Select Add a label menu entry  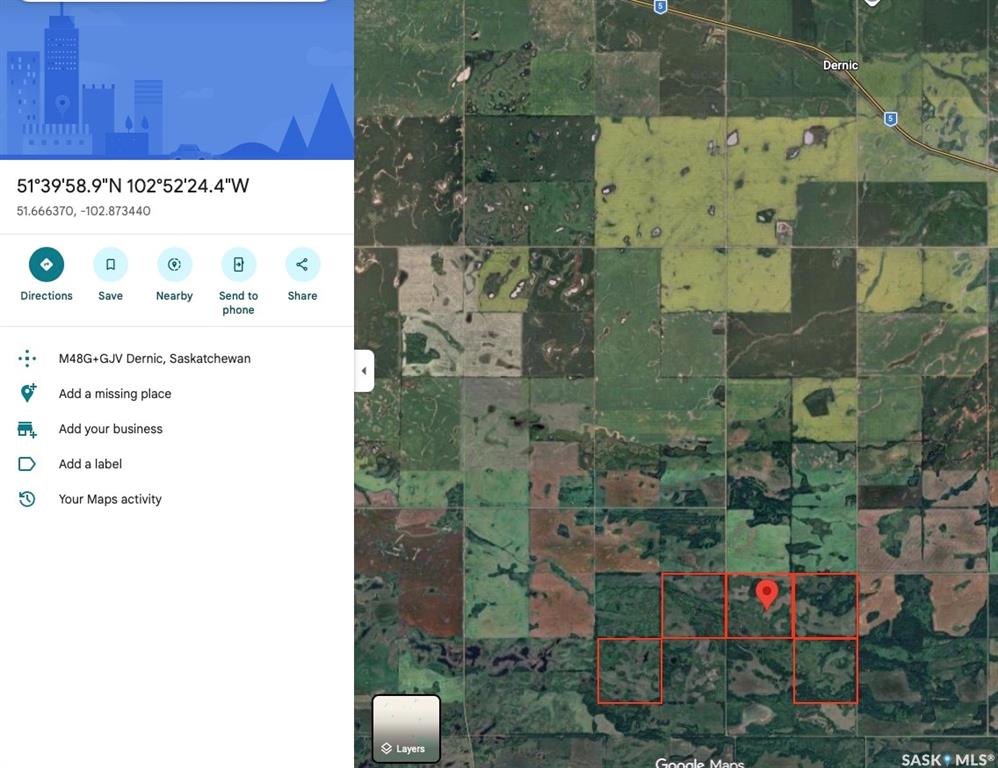coord(90,463)
